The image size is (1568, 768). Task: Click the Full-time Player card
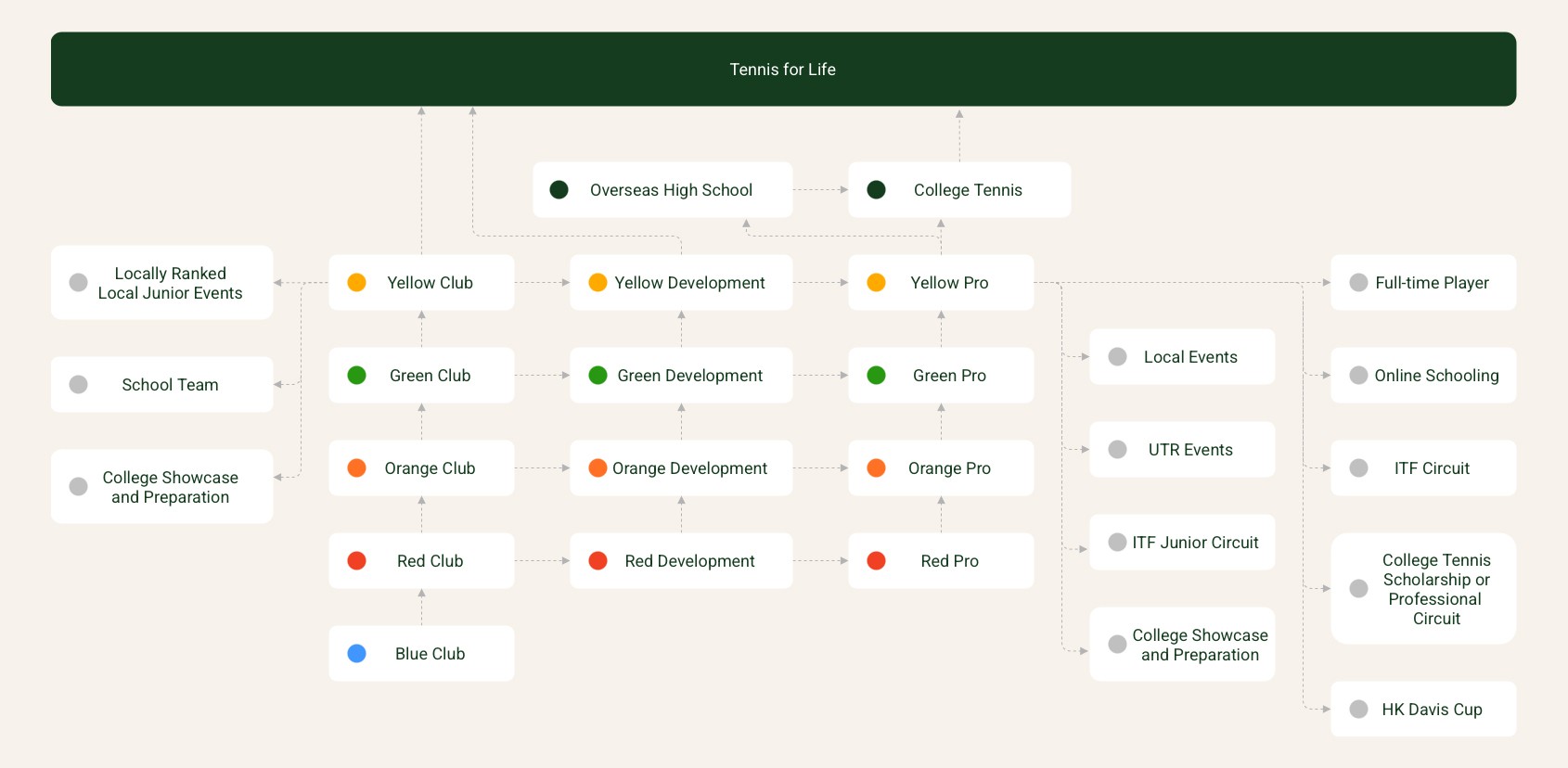click(x=1423, y=282)
